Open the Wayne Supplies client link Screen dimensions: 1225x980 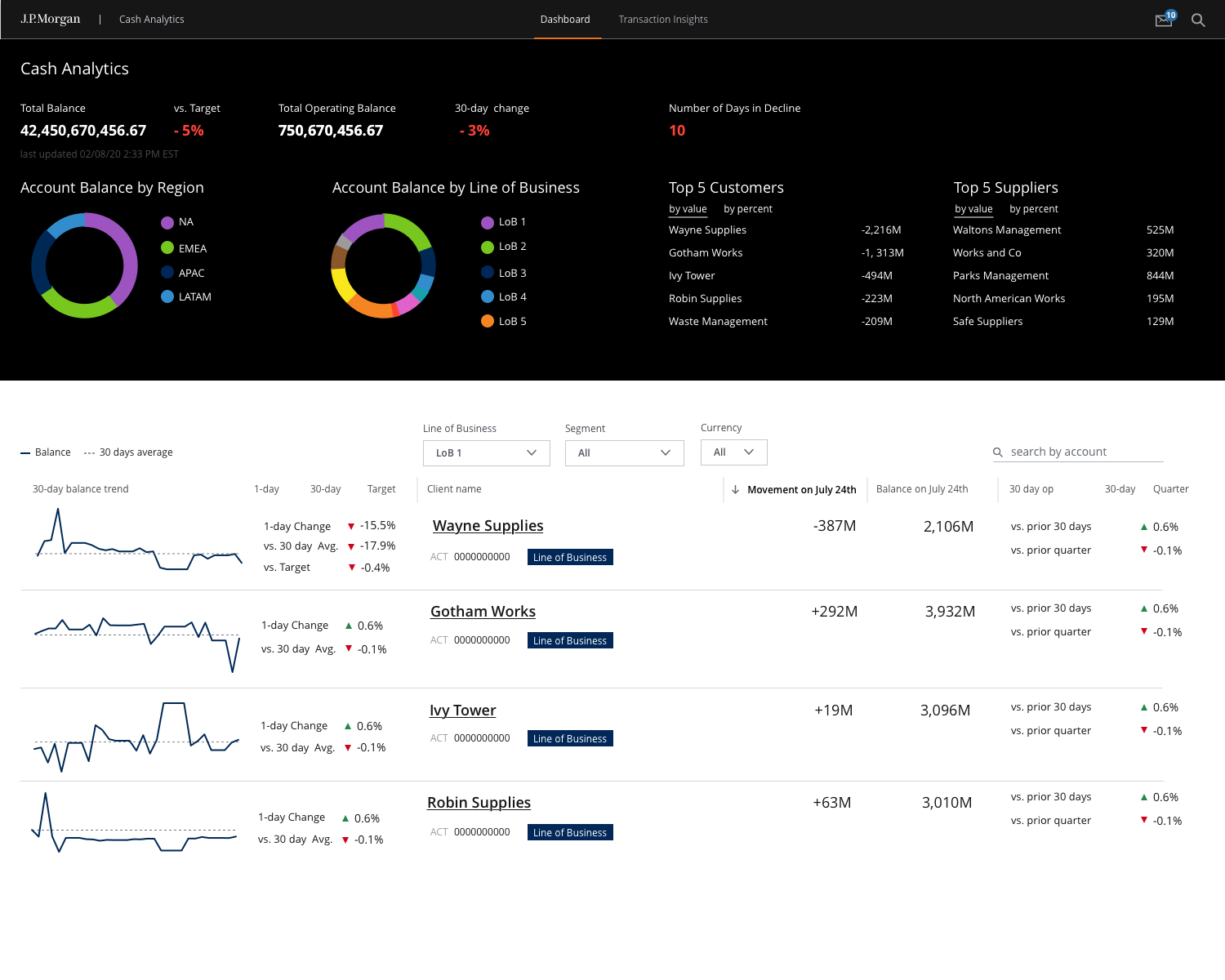(x=488, y=526)
